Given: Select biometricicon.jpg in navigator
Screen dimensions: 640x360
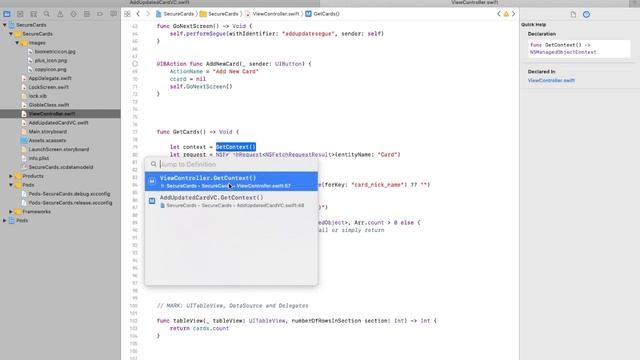Looking at the screenshot, I should tap(55, 52).
